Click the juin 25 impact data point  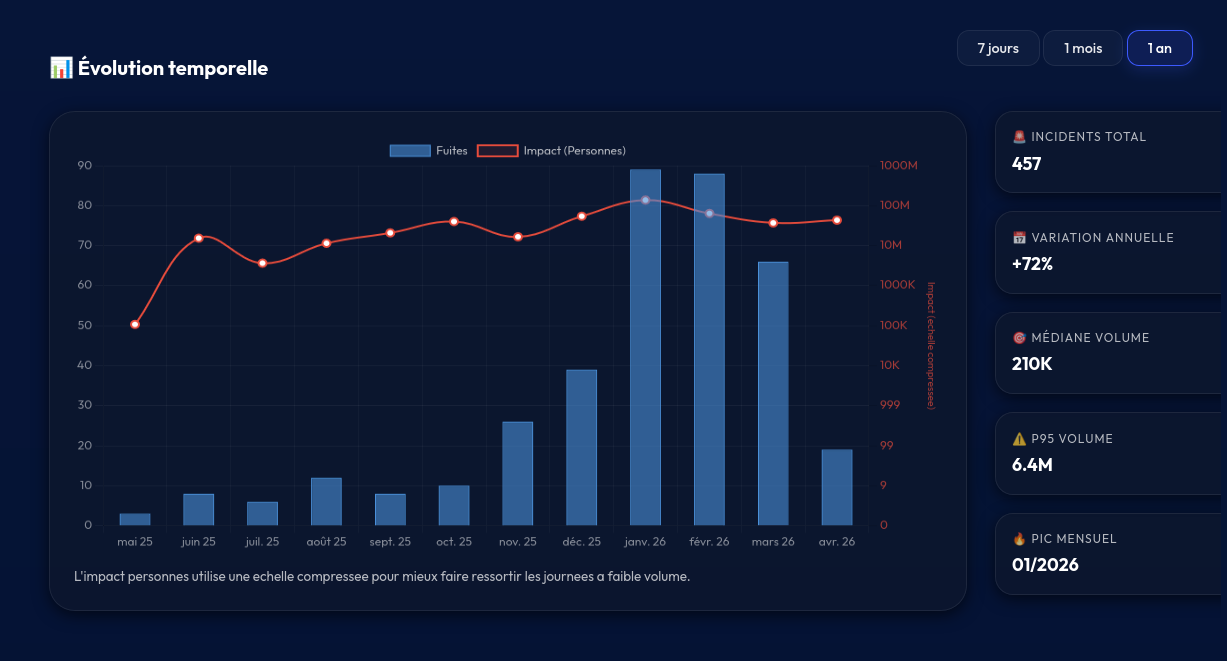click(x=199, y=238)
